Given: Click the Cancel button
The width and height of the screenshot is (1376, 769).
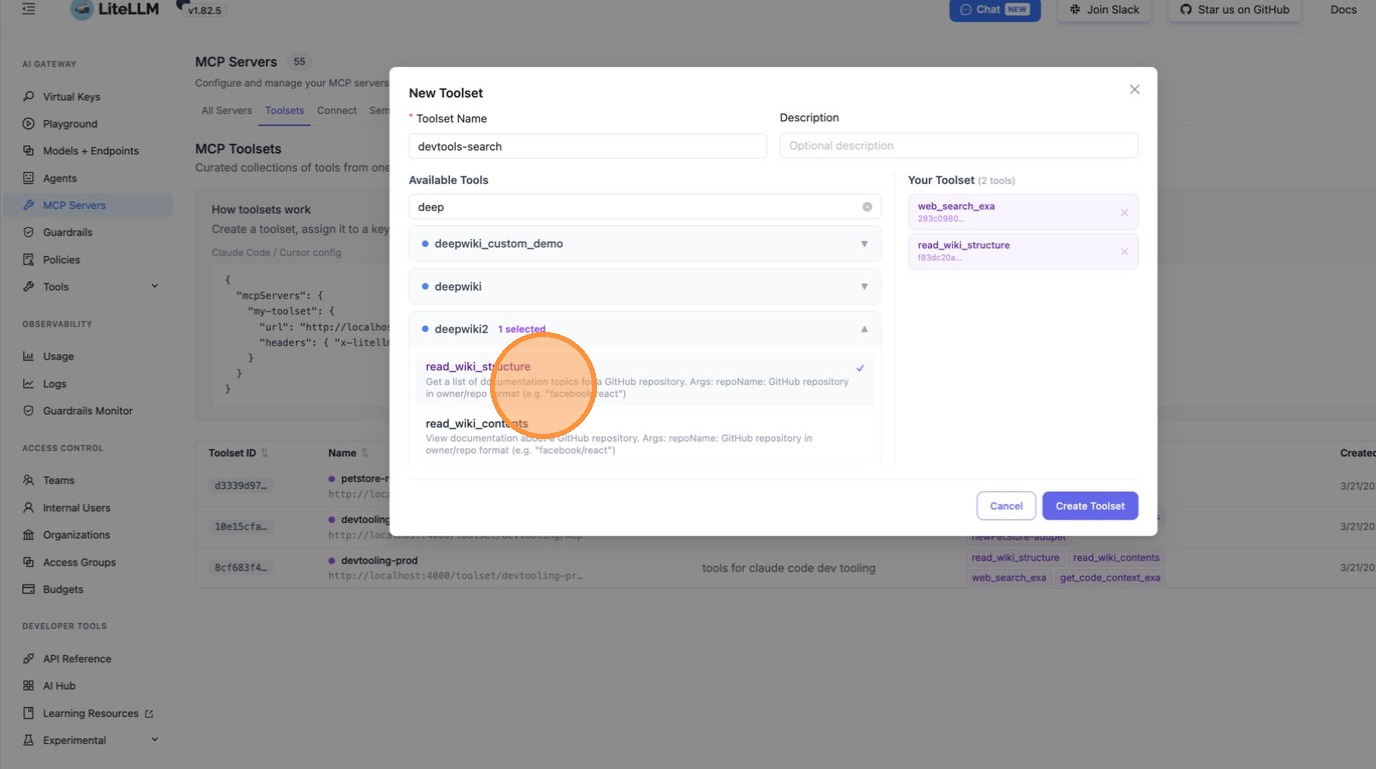Looking at the screenshot, I should coord(1006,506).
